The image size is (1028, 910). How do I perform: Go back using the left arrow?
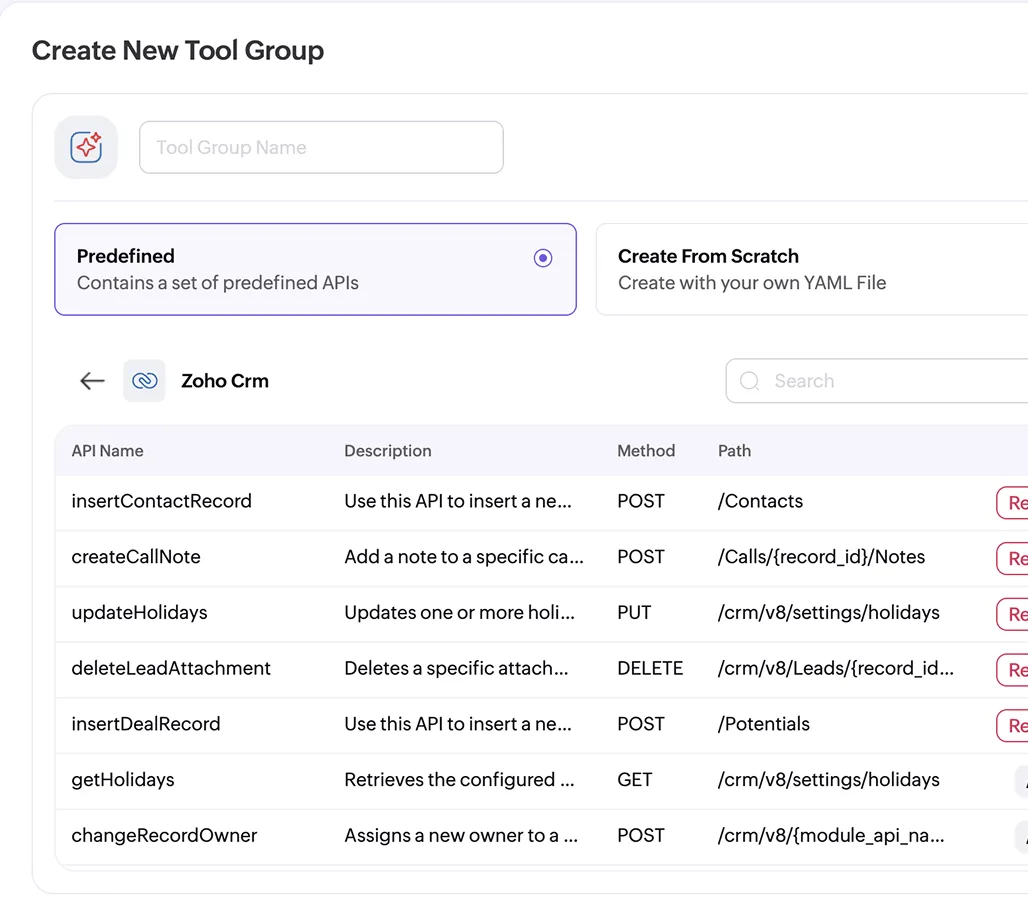click(92, 380)
